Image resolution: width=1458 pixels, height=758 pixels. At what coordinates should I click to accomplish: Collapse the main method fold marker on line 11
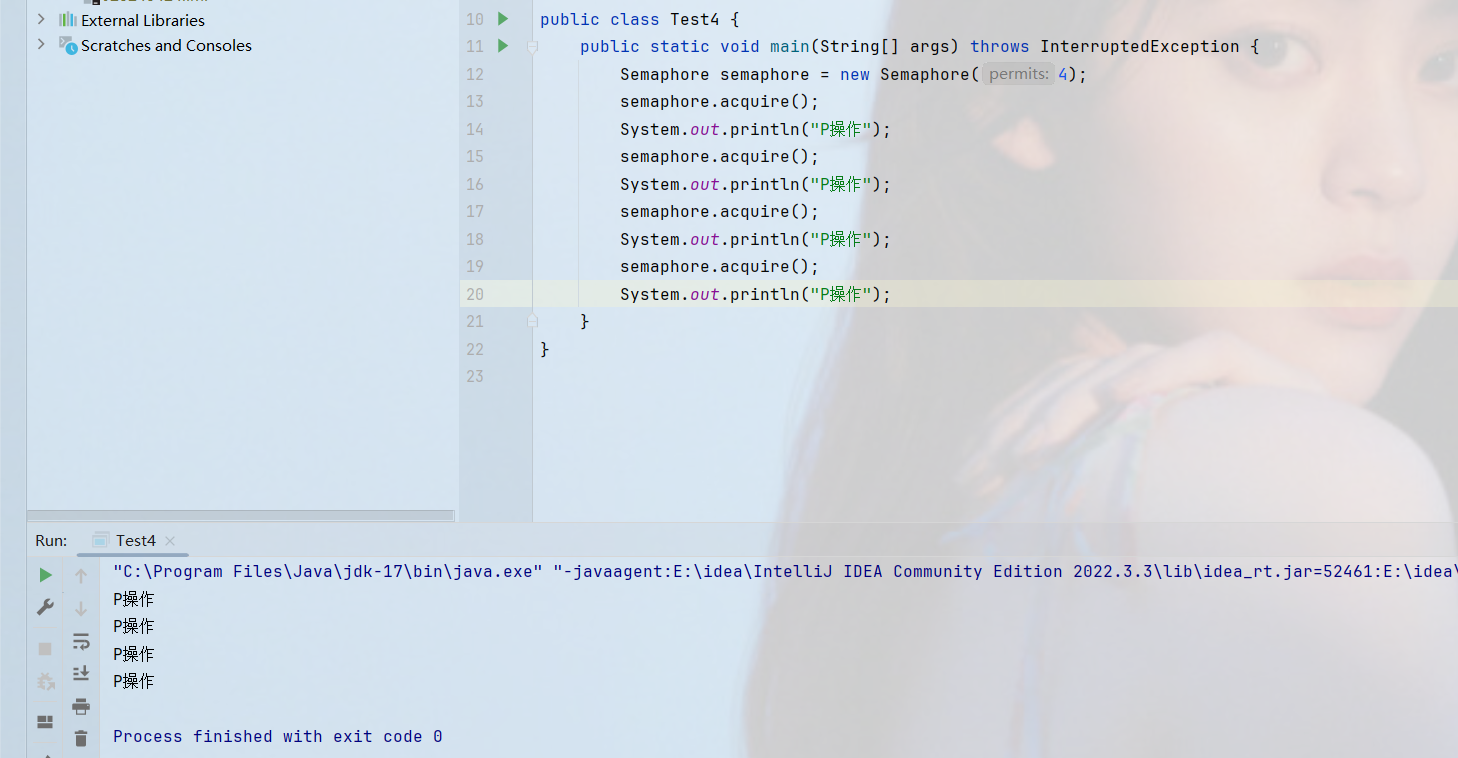533,46
